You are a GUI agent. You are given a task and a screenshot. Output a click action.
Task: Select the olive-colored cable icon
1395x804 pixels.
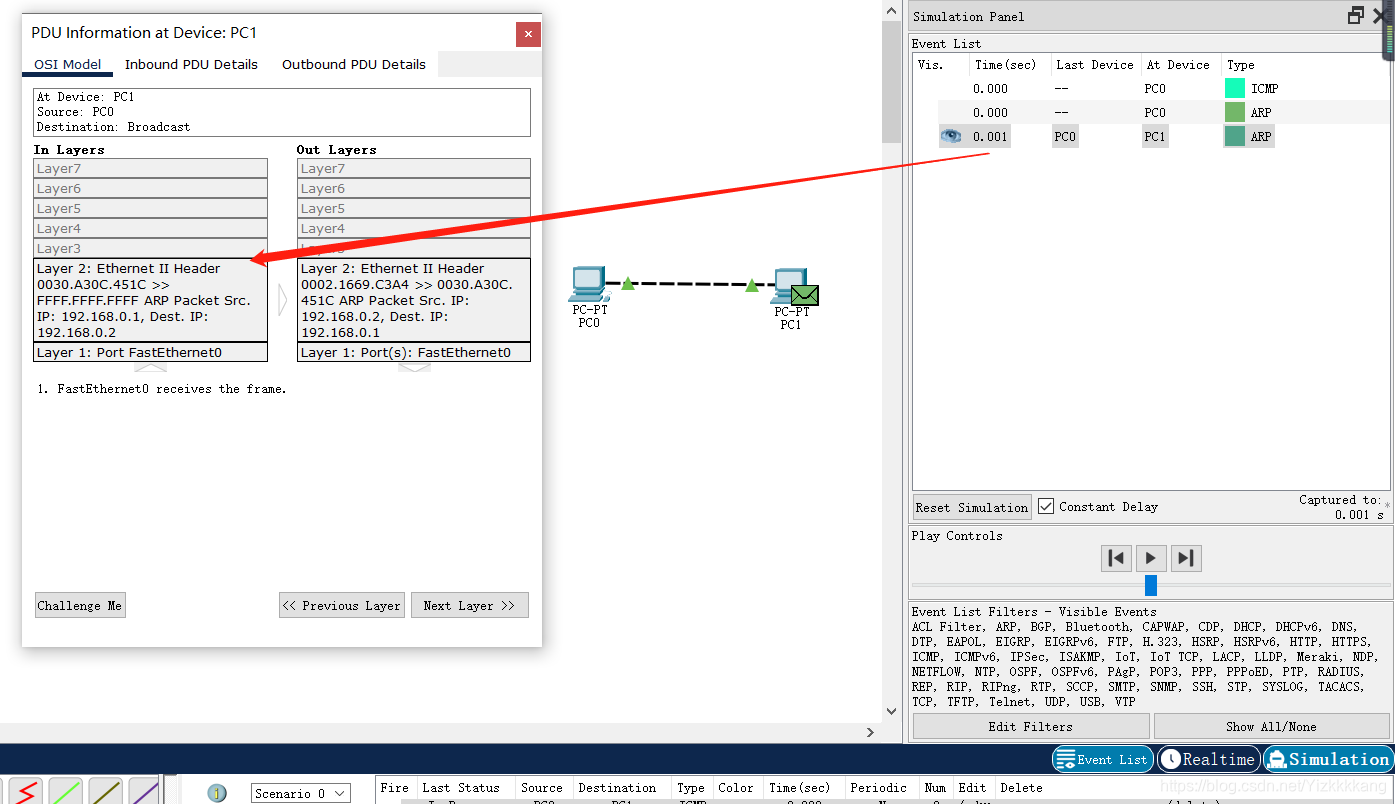[106, 791]
